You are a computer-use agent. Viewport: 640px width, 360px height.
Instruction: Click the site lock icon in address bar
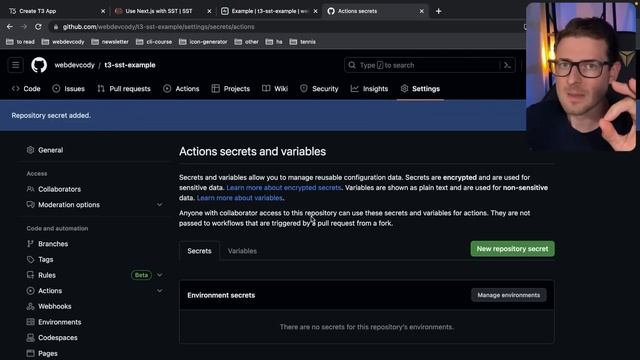56,27
